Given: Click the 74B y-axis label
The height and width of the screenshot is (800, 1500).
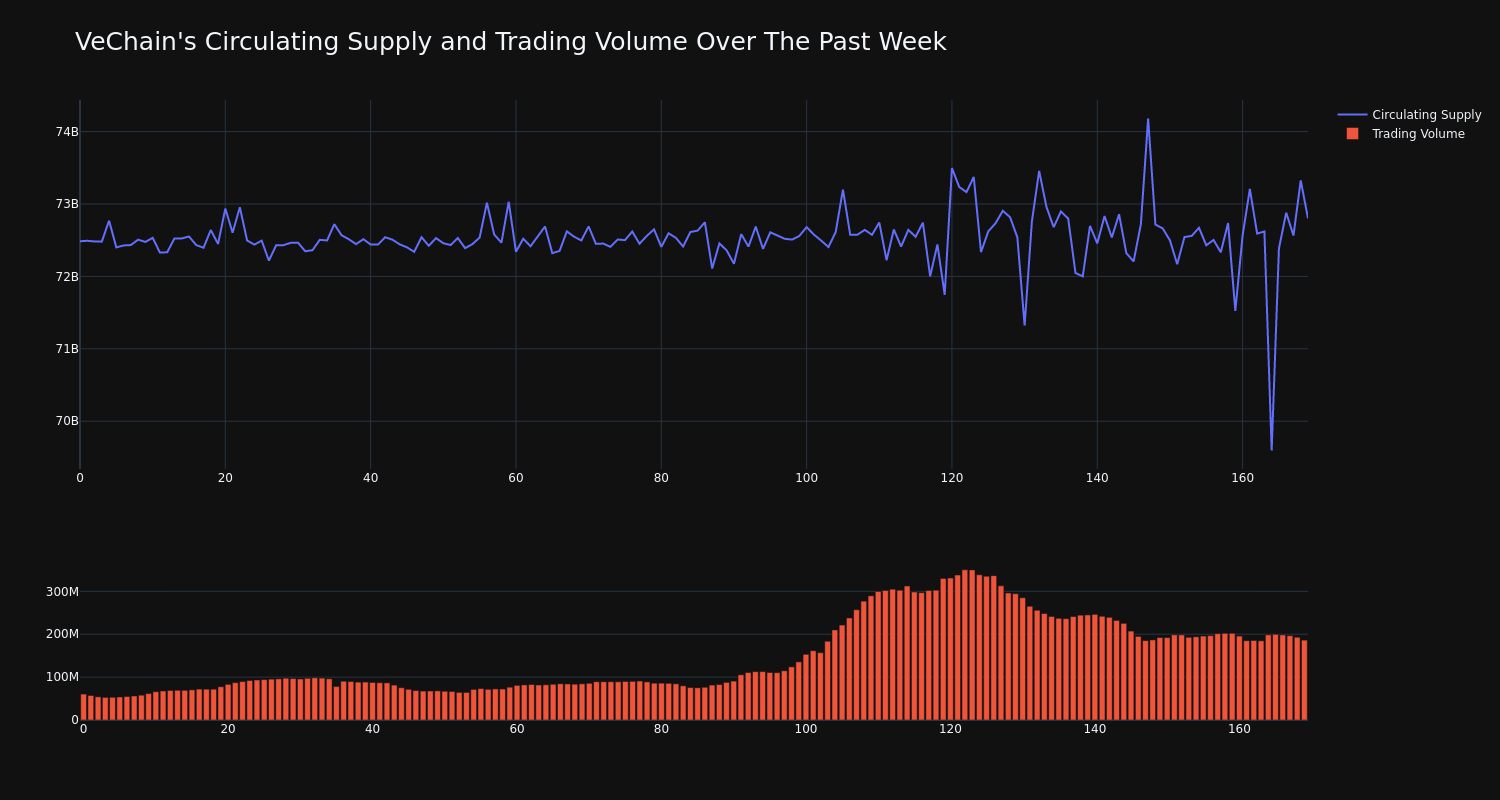Looking at the screenshot, I should click(x=66, y=132).
